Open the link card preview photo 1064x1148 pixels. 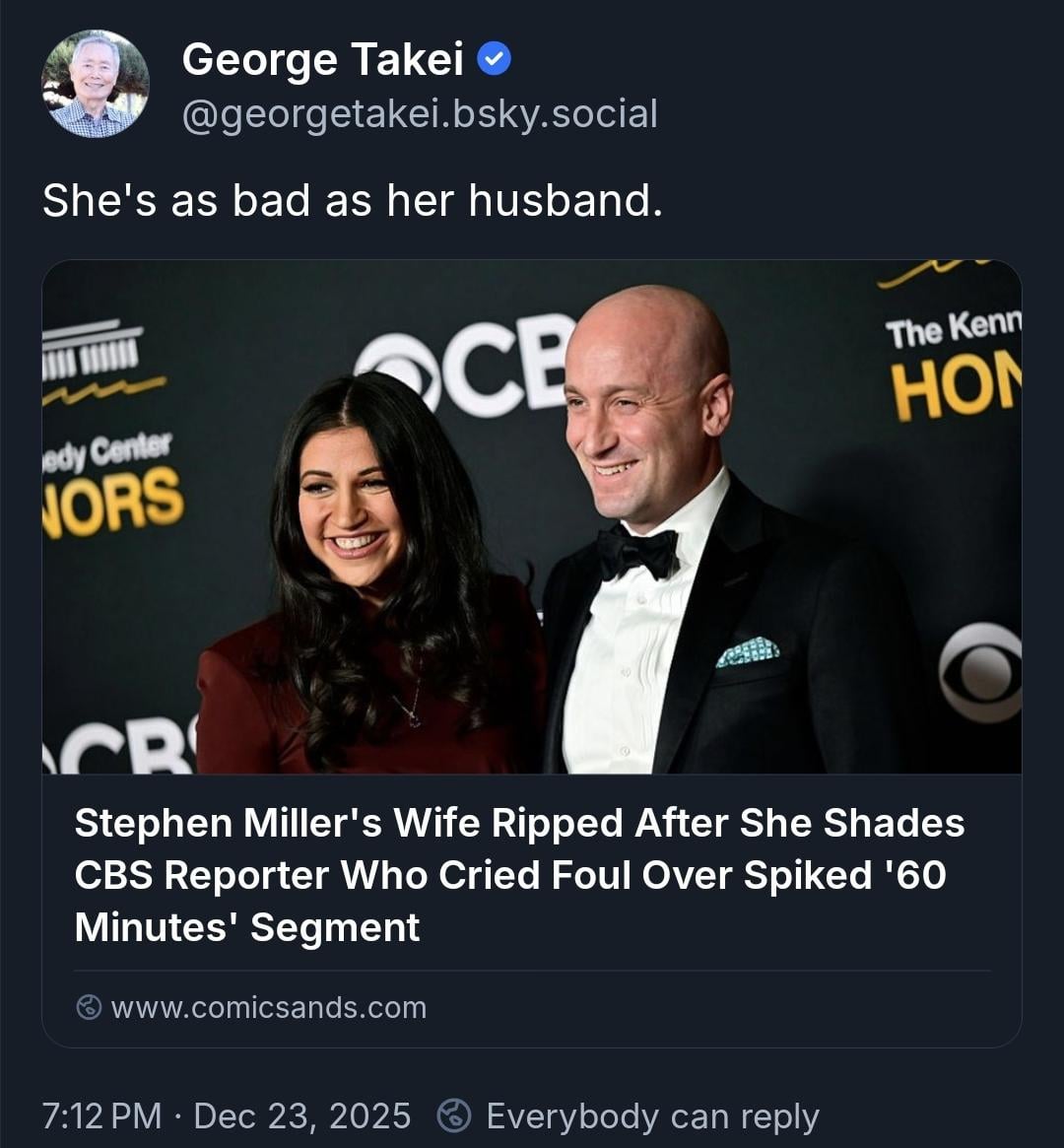(x=531, y=516)
